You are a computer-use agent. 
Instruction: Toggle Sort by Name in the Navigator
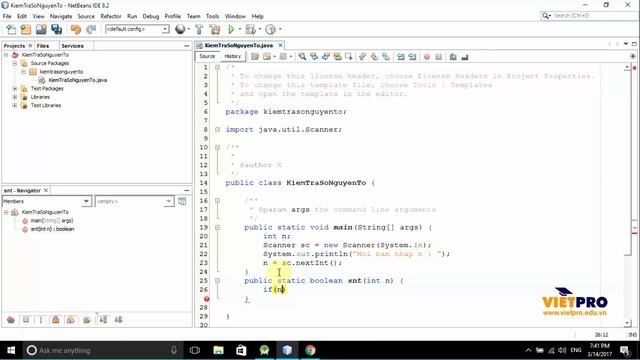(x=103, y=320)
